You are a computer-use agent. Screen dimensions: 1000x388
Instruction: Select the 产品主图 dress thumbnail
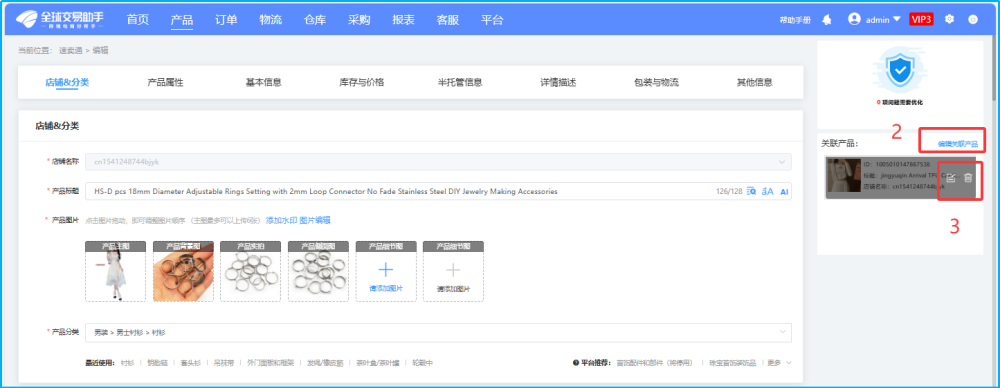[x=115, y=271]
